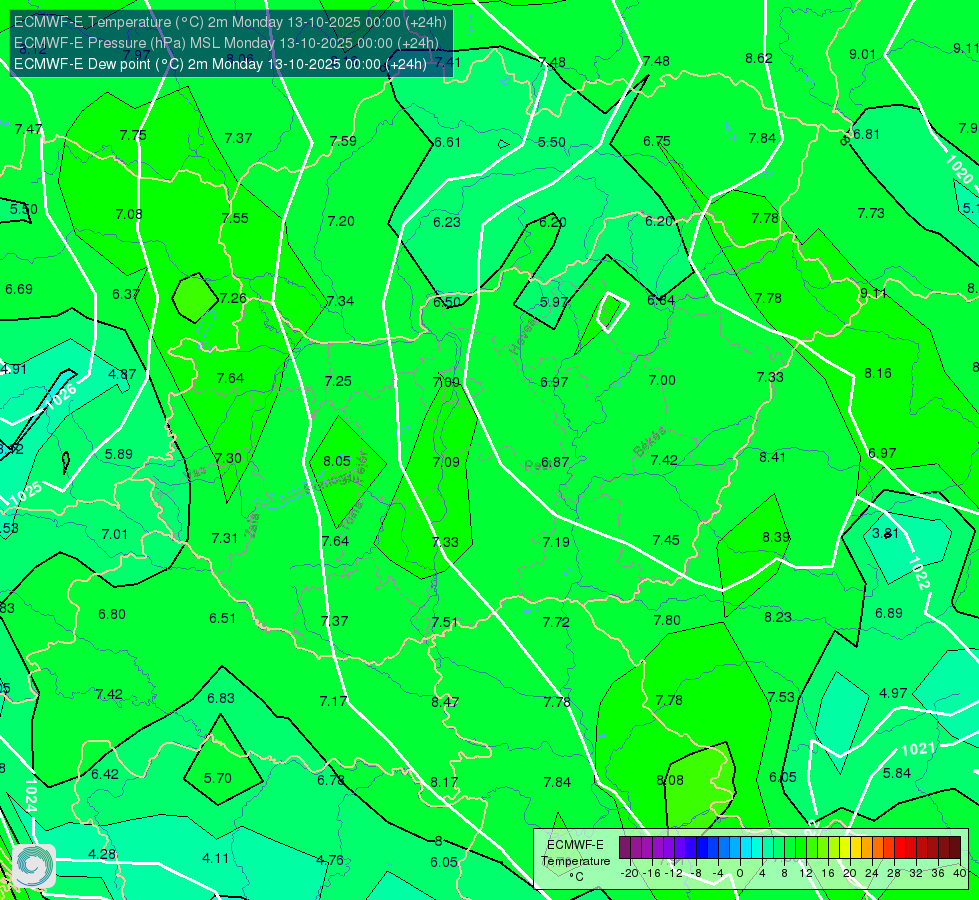Click the 1020 isobar label

(959, 169)
